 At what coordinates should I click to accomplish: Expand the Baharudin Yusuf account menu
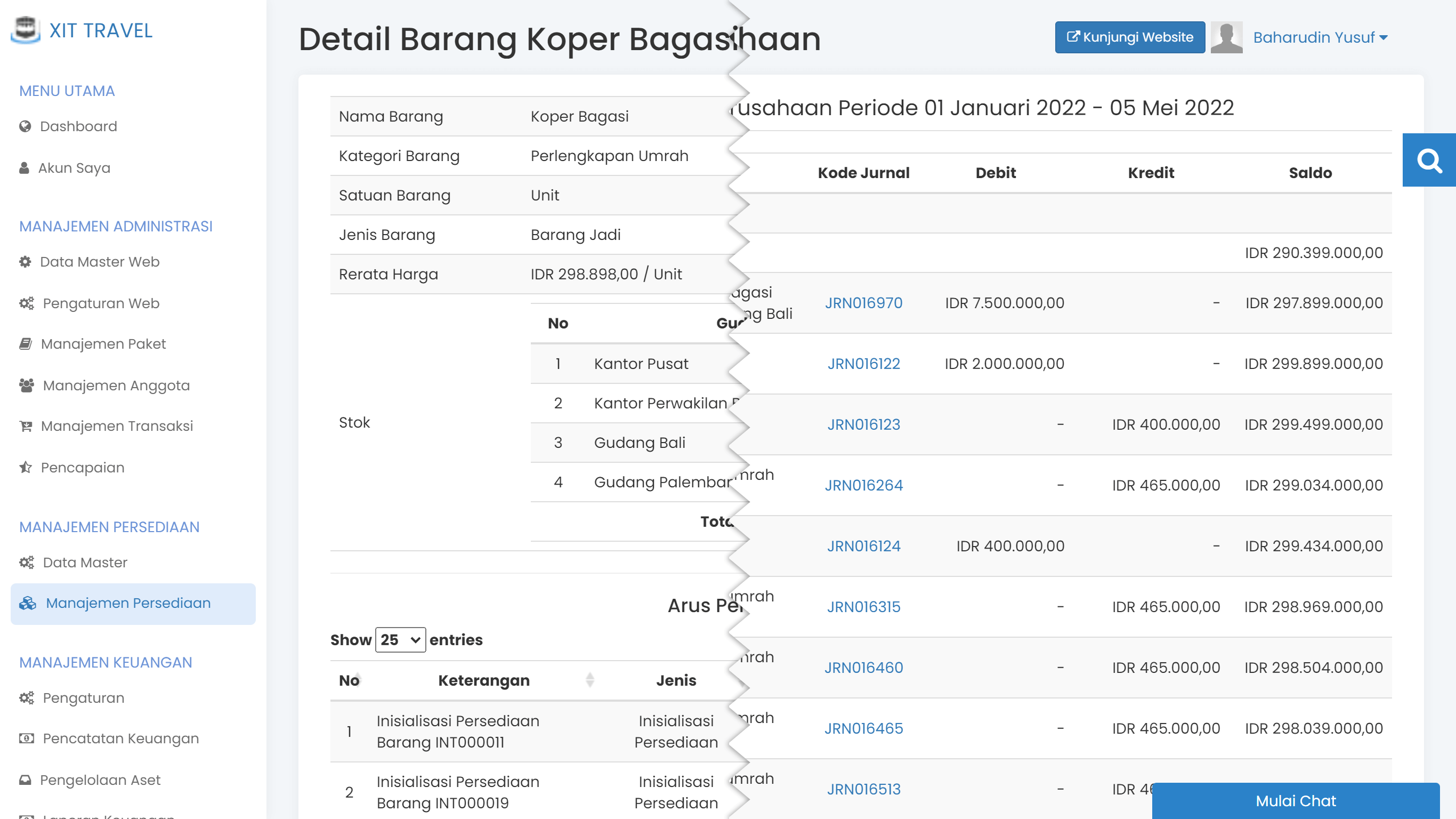click(1320, 37)
